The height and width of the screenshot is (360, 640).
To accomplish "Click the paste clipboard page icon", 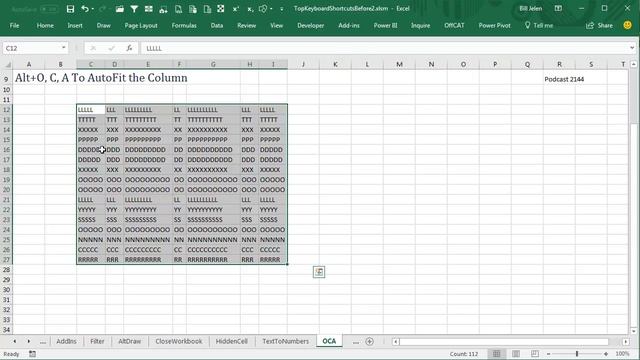I will pyautogui.click(x=193, y=9).
